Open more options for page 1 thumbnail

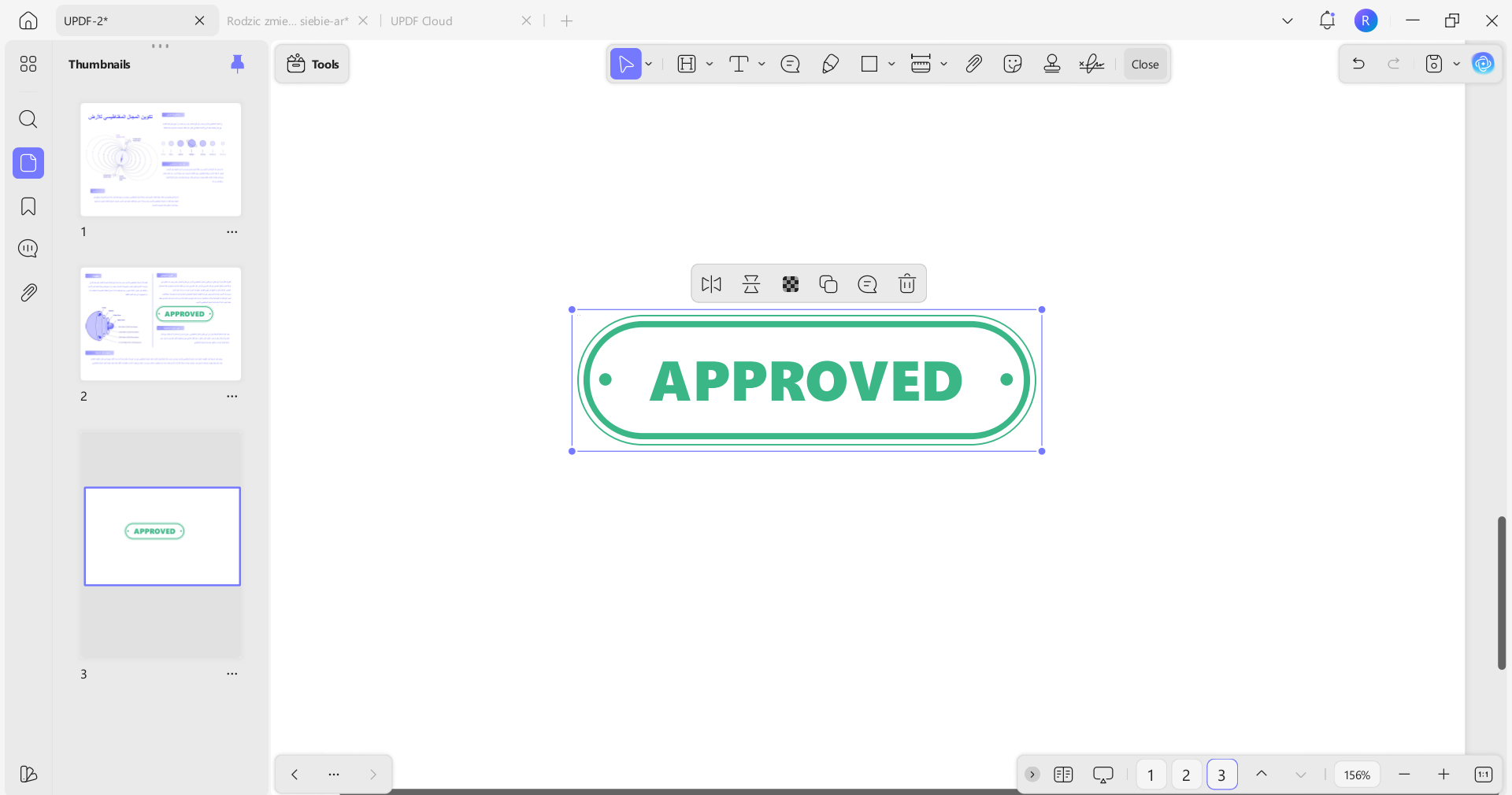[x=232, y=232]
